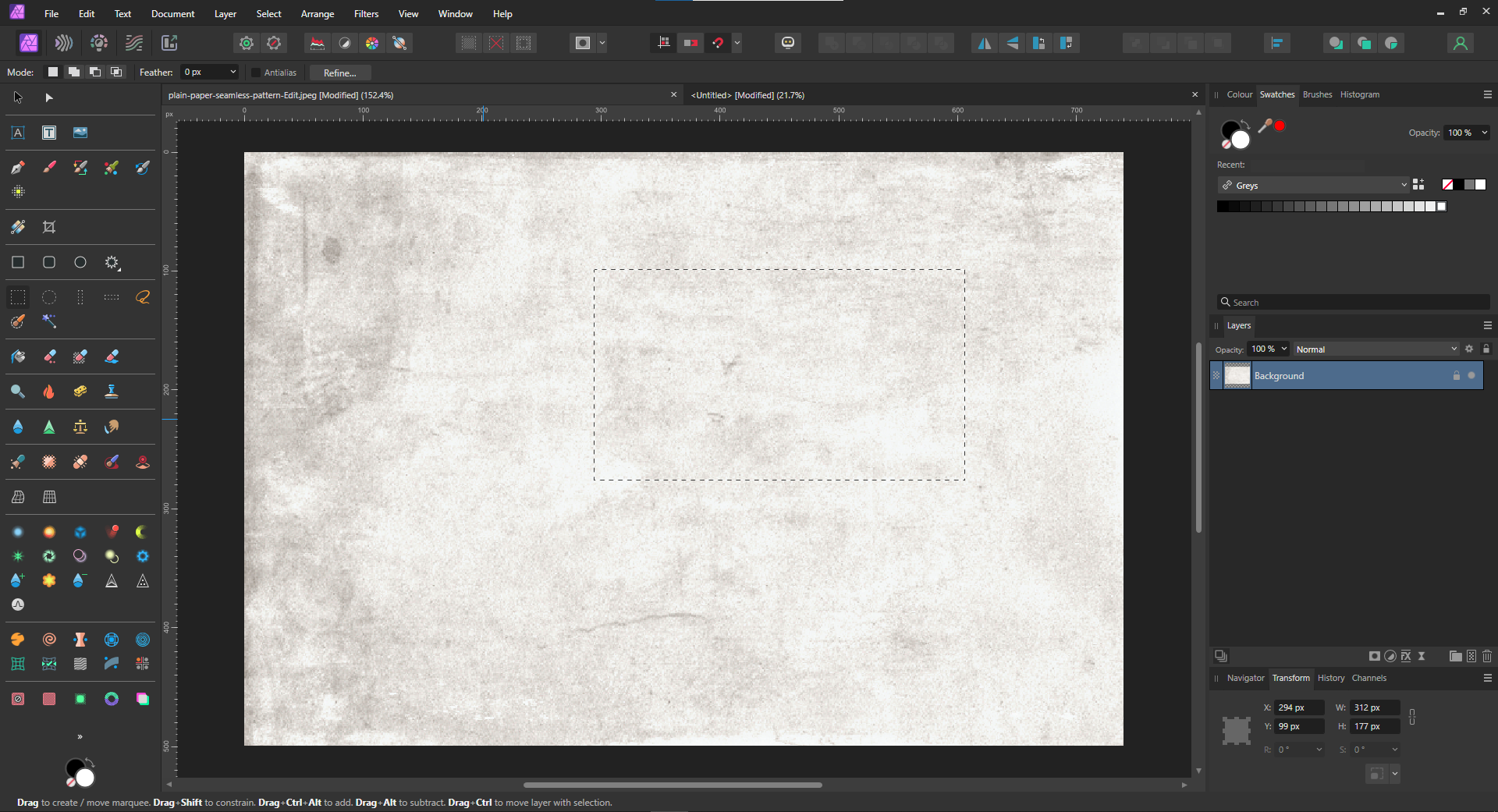Pick the white swatch at Greys row end

click(x=1442, y=206)
